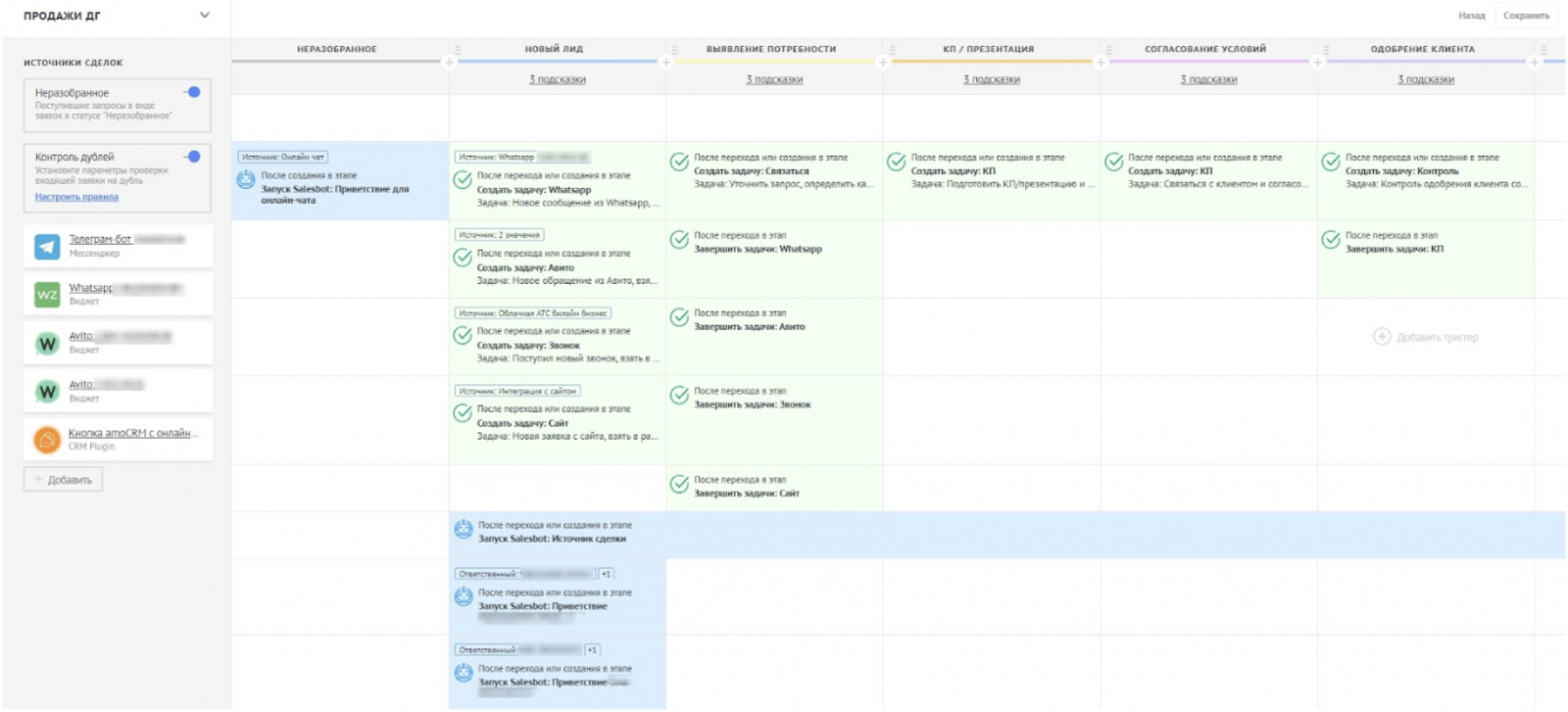Open 3 подсказки under Выявление потребности

coord(774,79)
